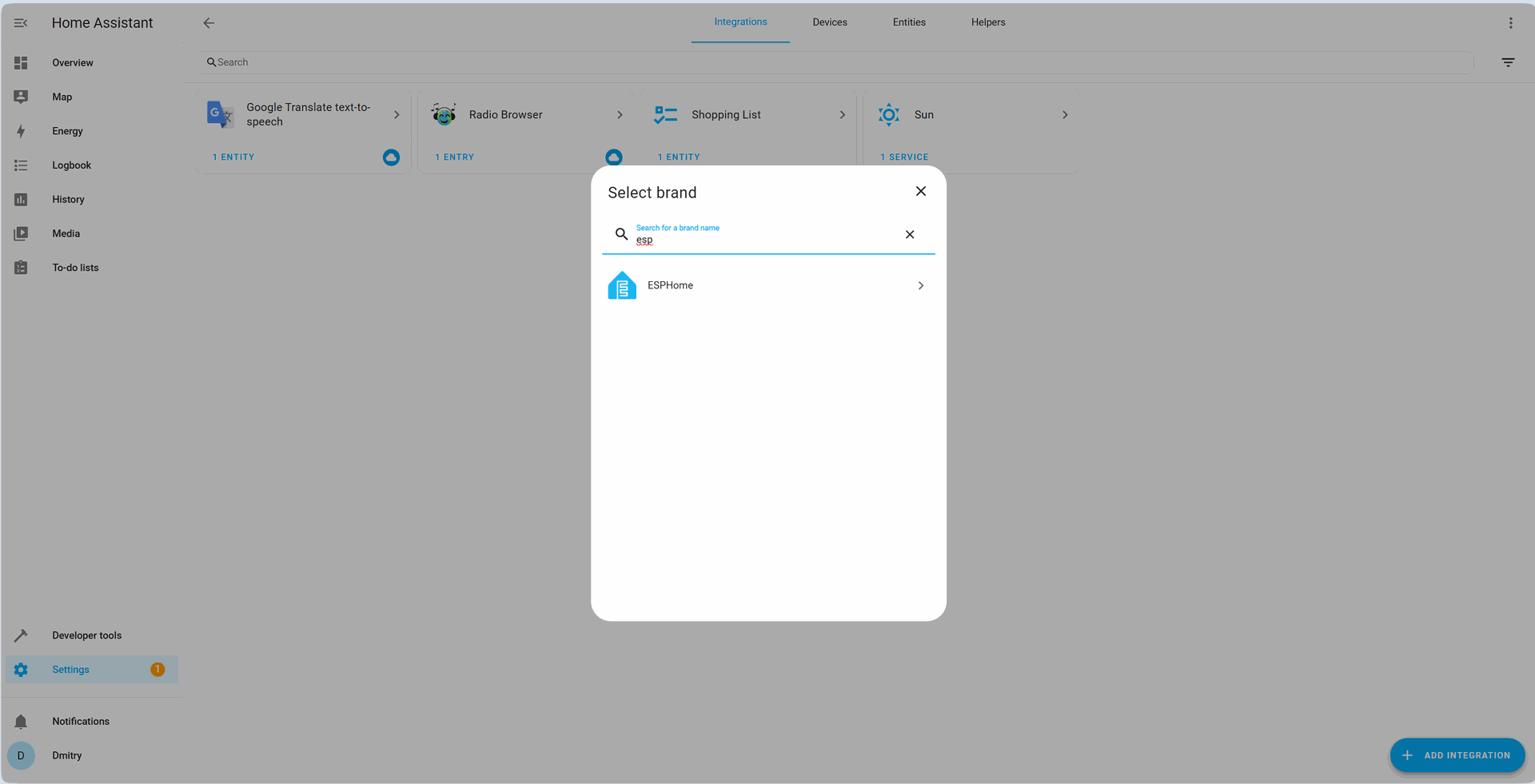The image size is (1535, 784).
Task: Focus the integrations Search field
Action: (x=835, y=62)
